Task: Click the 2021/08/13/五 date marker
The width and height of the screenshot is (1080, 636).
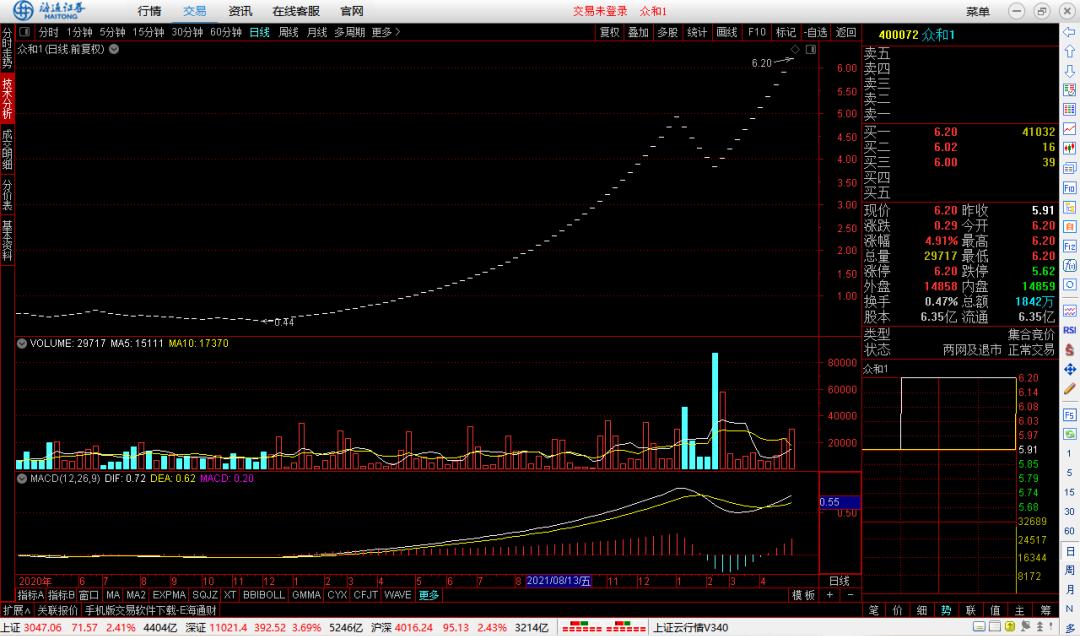Action: tap(559, 581)
